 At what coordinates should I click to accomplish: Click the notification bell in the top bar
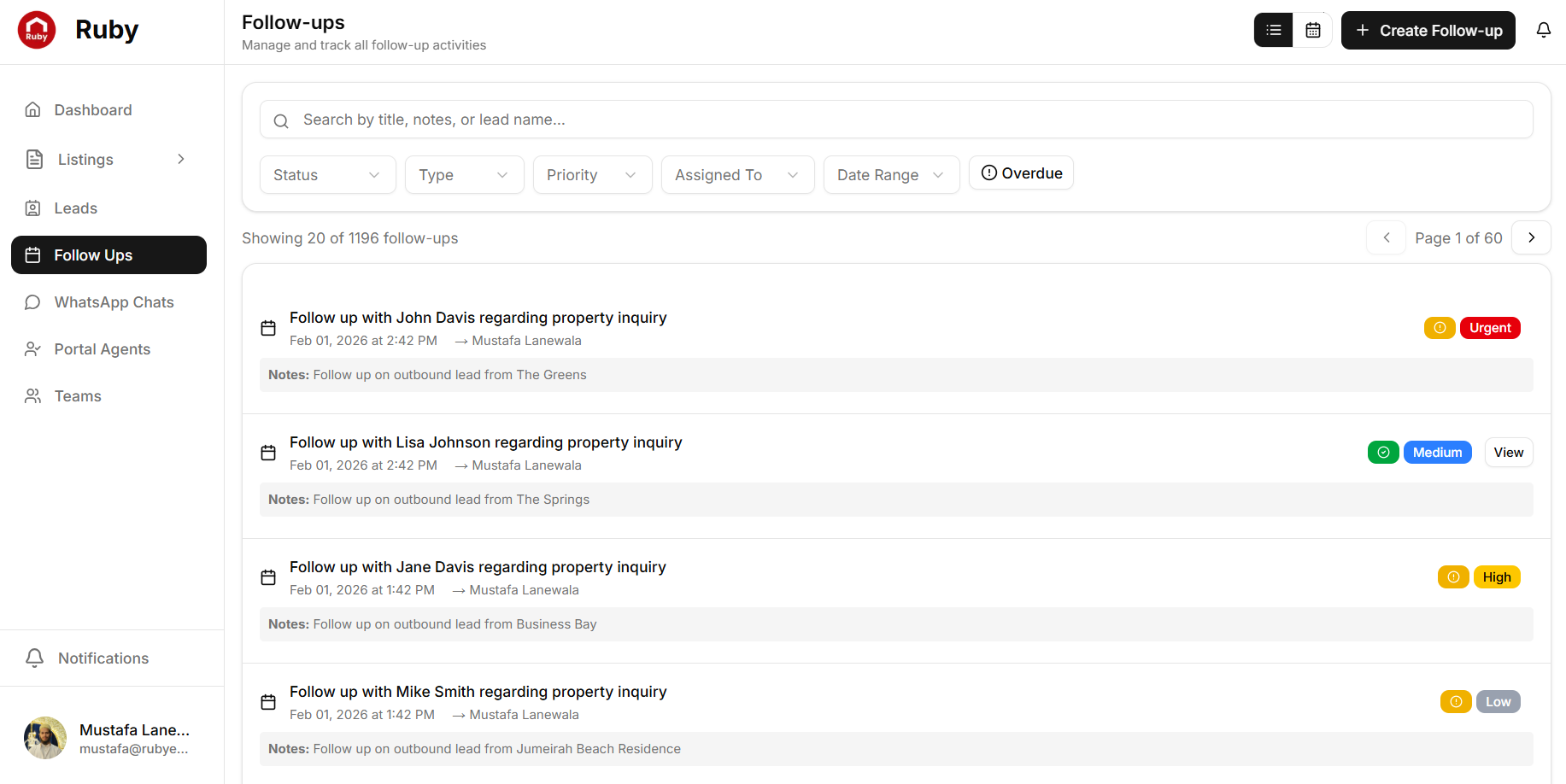tap(1544, 29)
